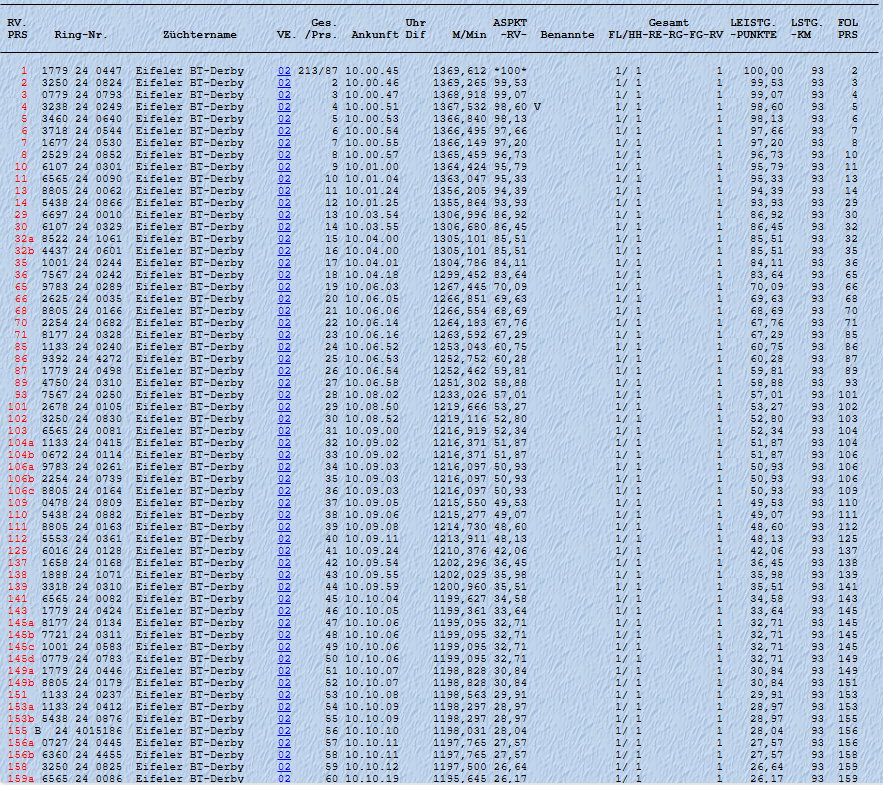Open the 02 link in the rank 2 row
The height and width of the screenshot is (785, 883).
pyautogui.click(x=284, y=83)
